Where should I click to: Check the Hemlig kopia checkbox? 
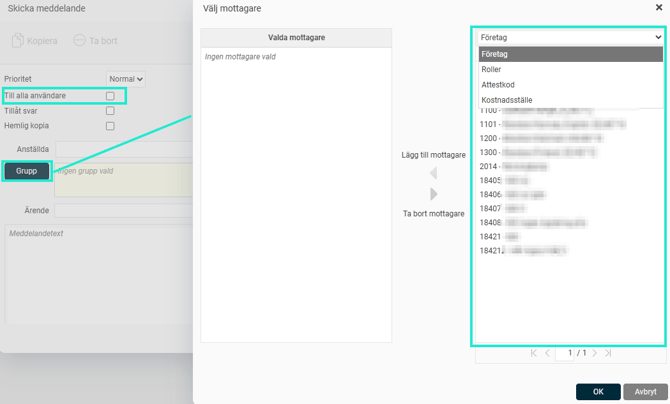(x=110, y=126)
